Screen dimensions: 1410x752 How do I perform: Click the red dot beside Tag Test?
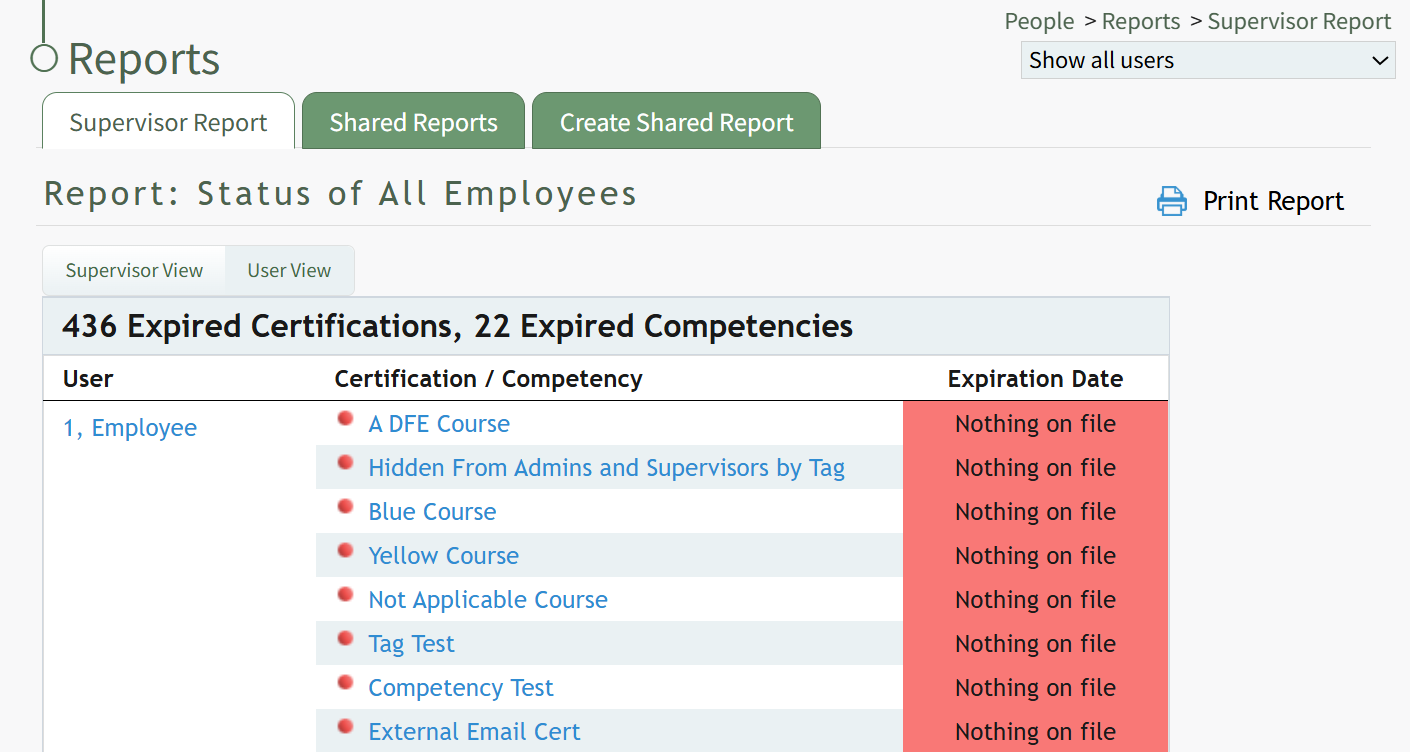346,639
